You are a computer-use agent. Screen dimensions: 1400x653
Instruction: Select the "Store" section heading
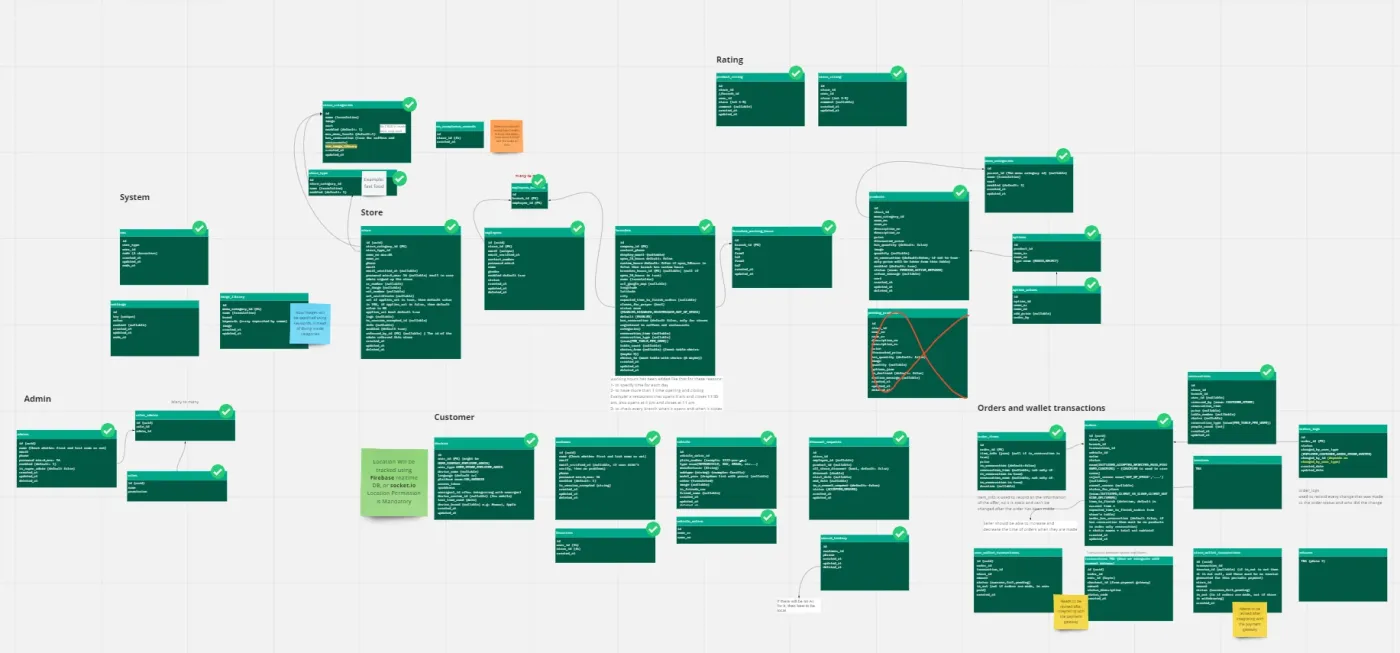[372, 212]
